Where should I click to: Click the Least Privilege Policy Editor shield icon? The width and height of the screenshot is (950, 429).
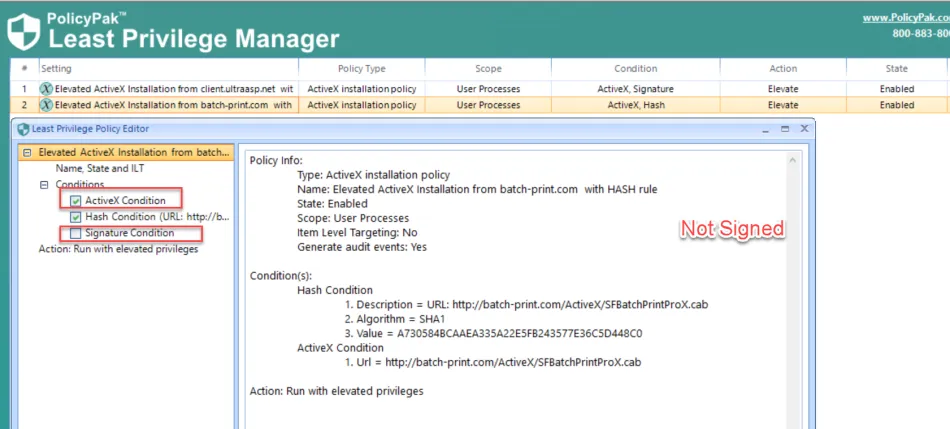23,129
